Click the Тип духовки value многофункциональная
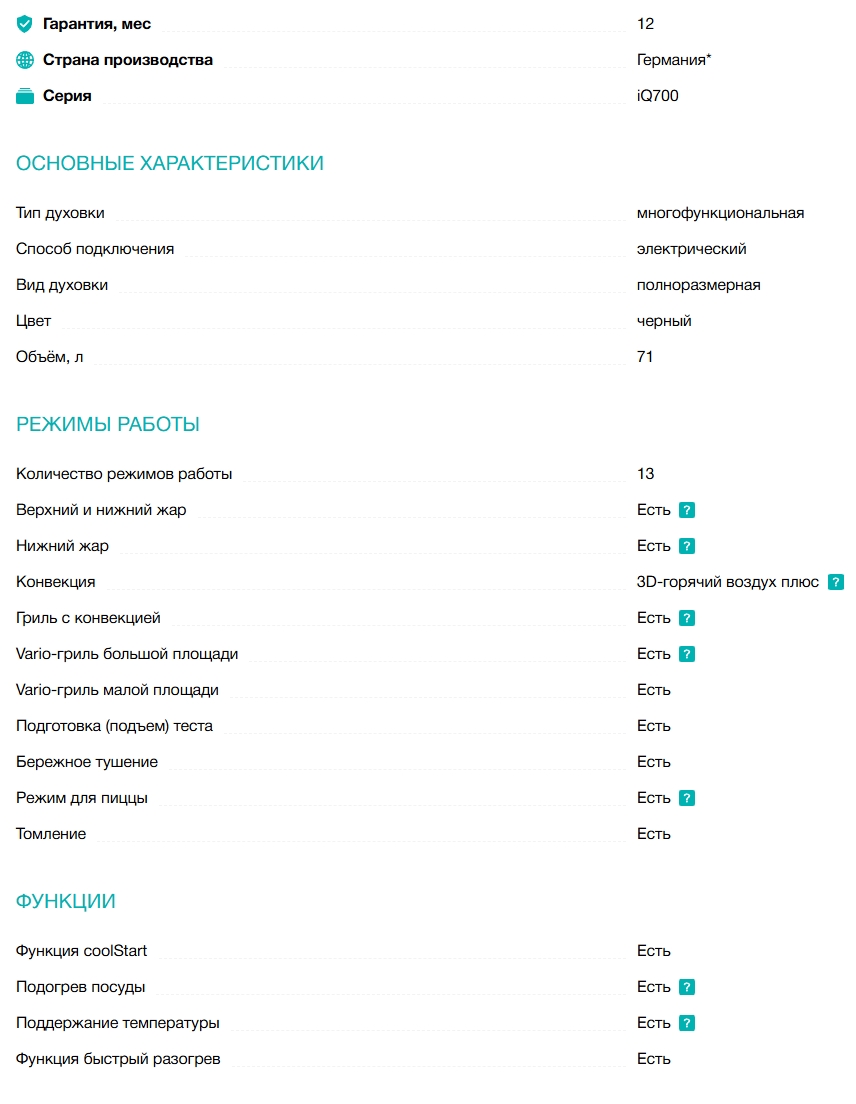856x1104 pixels. tap(720, 213)
